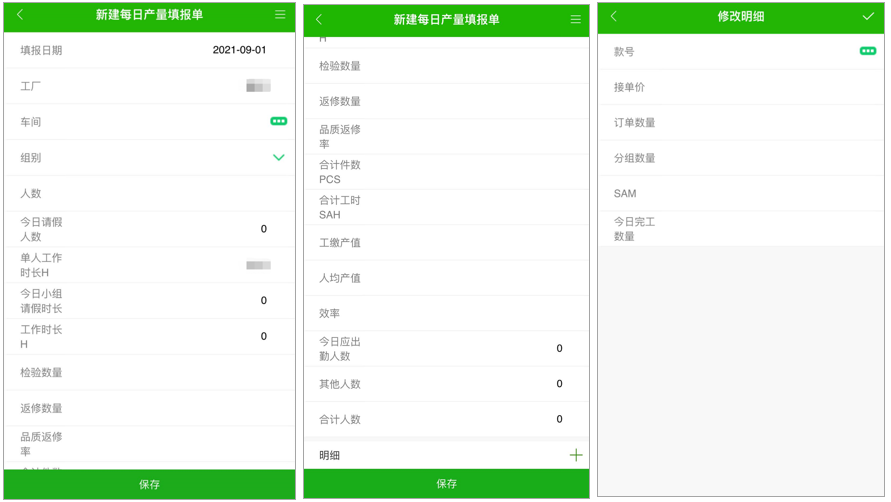
Task: Edit the 其他人数 value
Action: 560,384
